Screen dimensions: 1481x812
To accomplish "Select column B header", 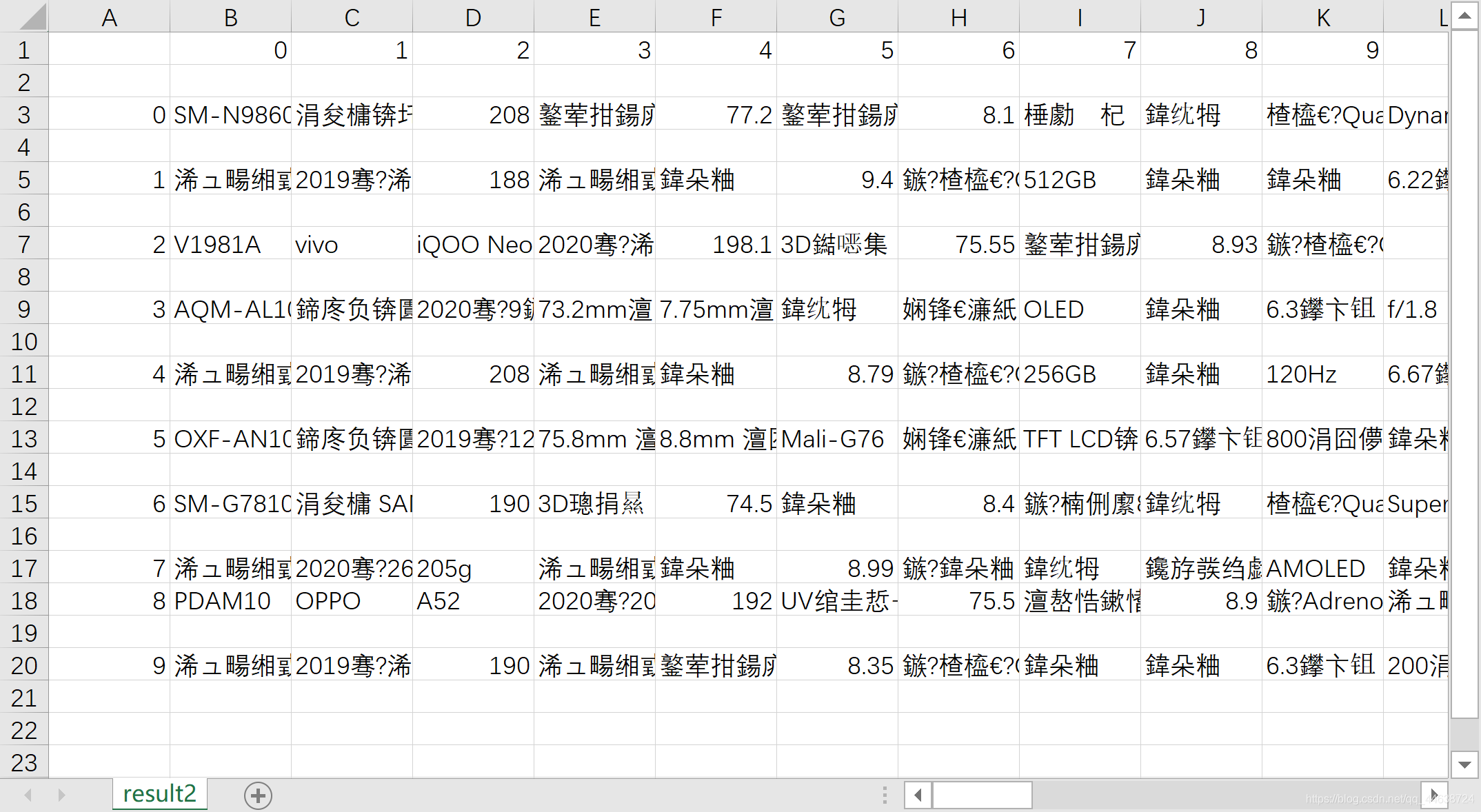I will [x=230, y=17].
